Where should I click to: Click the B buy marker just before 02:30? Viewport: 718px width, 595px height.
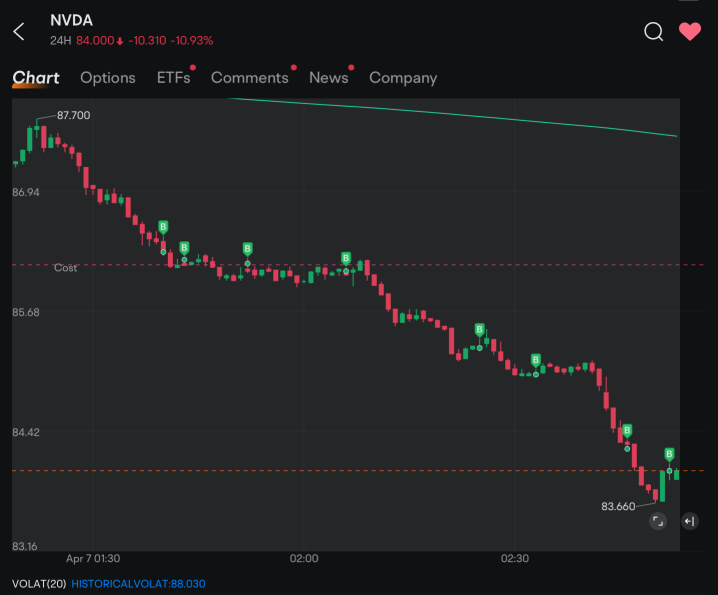tap(479, 330)
